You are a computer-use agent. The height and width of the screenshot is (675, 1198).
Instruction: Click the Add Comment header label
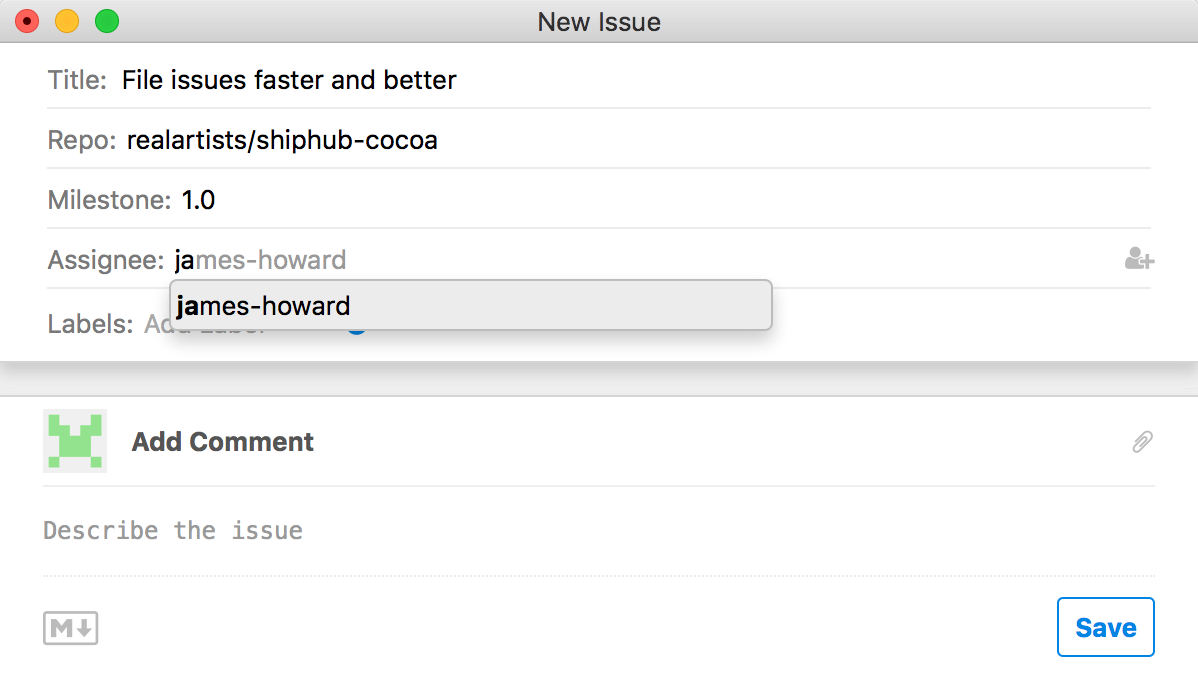click(x=221, y=441)
